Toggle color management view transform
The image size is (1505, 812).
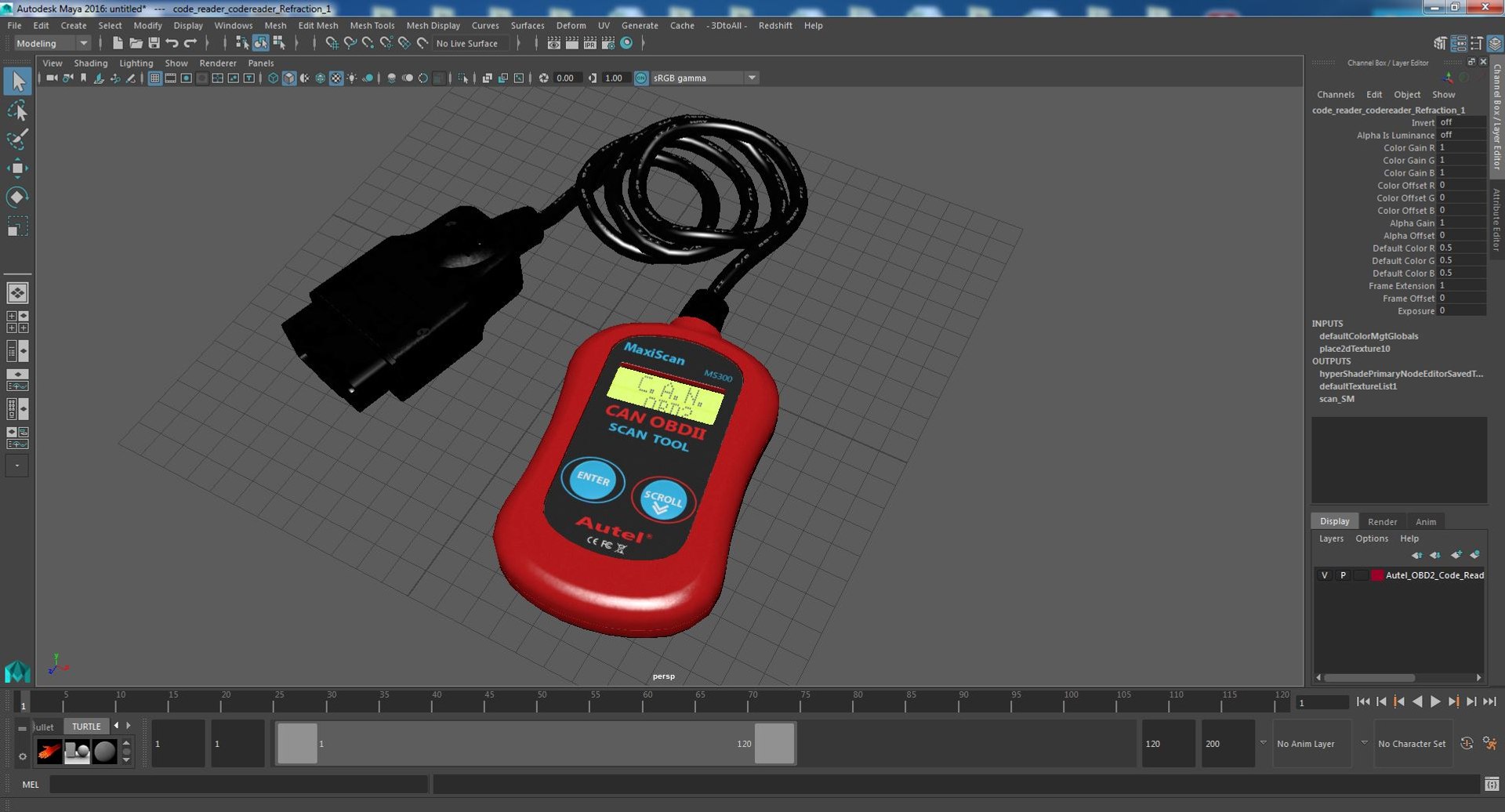point(641,78)
